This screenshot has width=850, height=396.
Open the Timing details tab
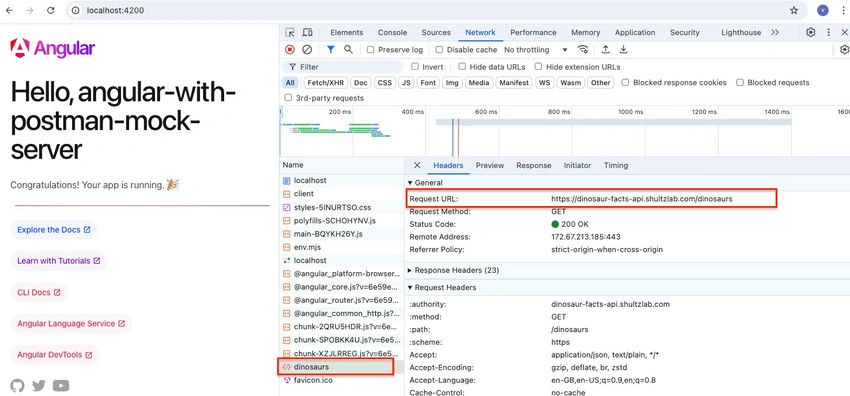click(616, 165)
